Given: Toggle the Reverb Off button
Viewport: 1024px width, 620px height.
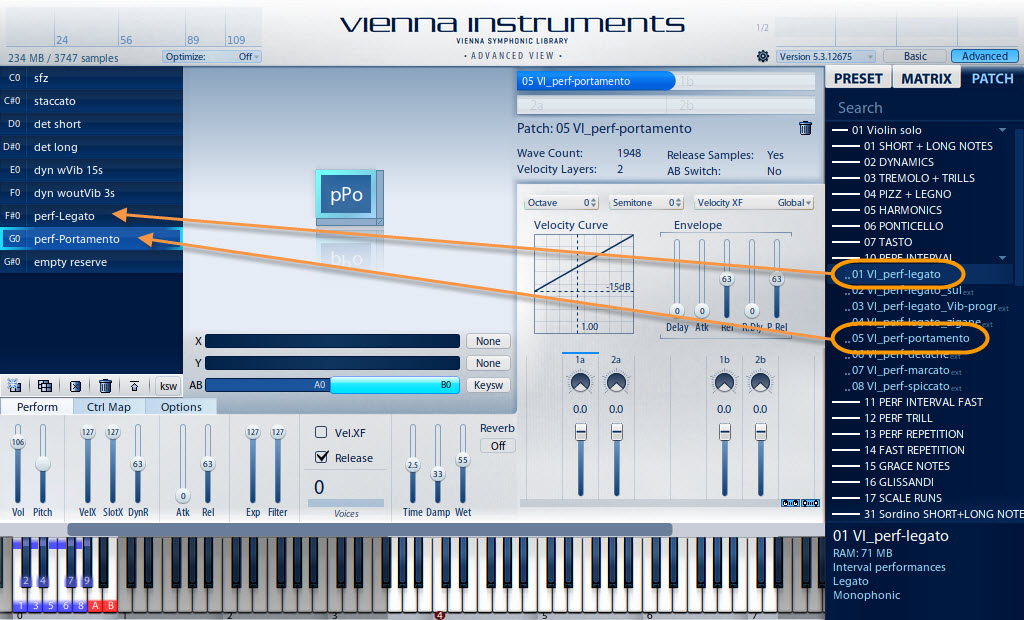Looking at the screenshot, I should coord(498,446).
